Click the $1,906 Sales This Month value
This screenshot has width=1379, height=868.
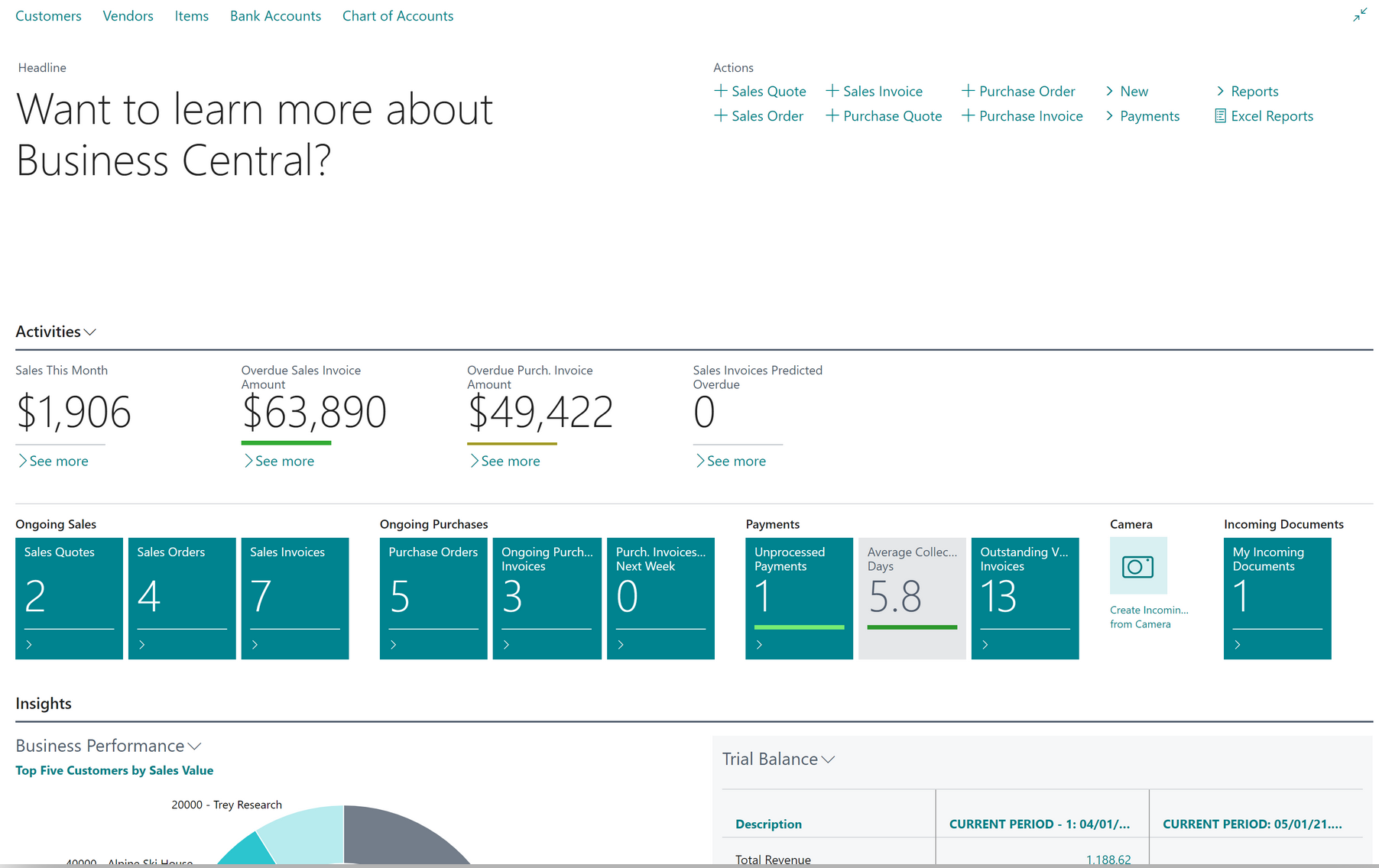coord(73,413)
